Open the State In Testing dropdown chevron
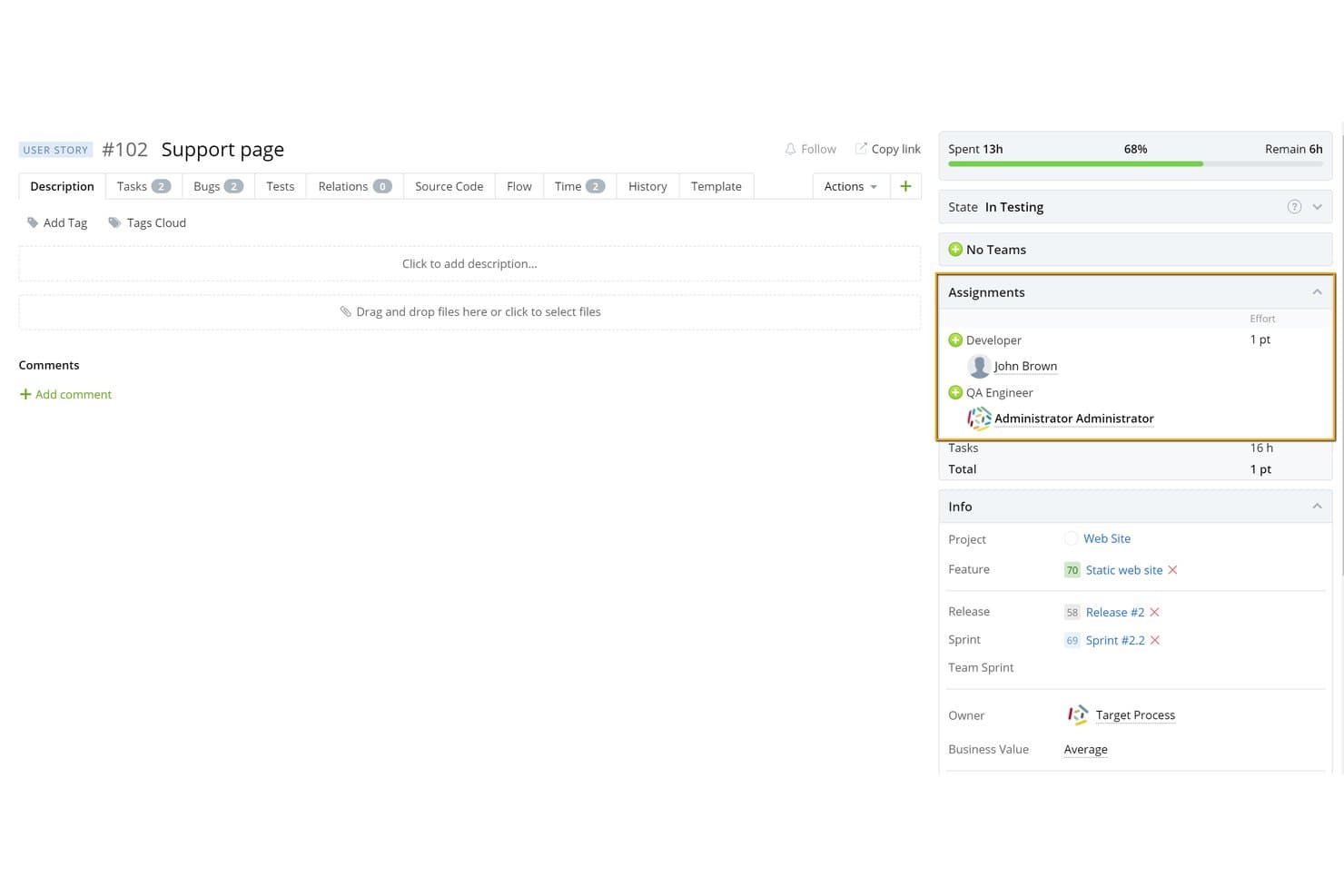This screenshot has width=1344, height=896. point(1317,207)
